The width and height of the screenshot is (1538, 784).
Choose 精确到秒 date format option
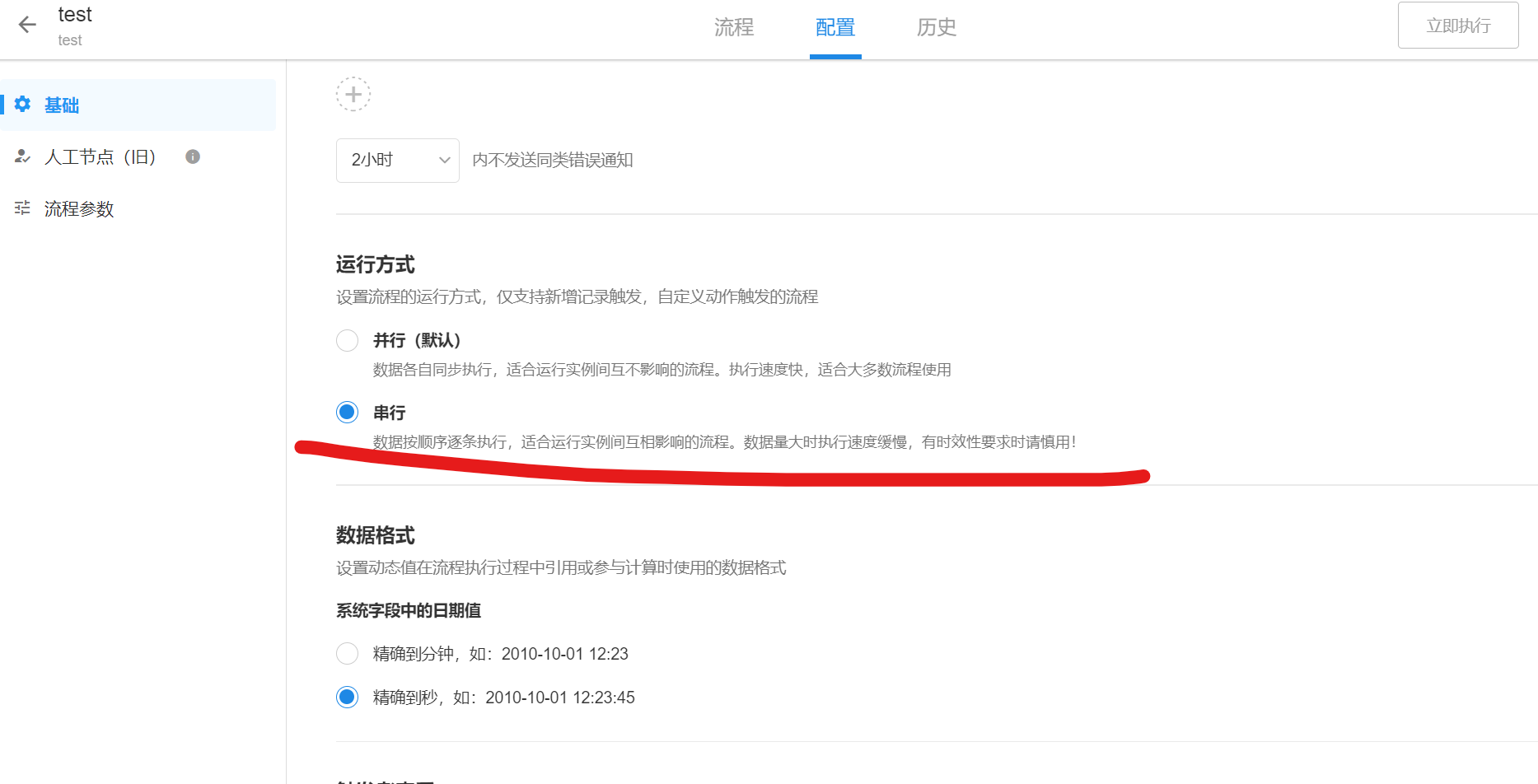(x=348, y=698)
